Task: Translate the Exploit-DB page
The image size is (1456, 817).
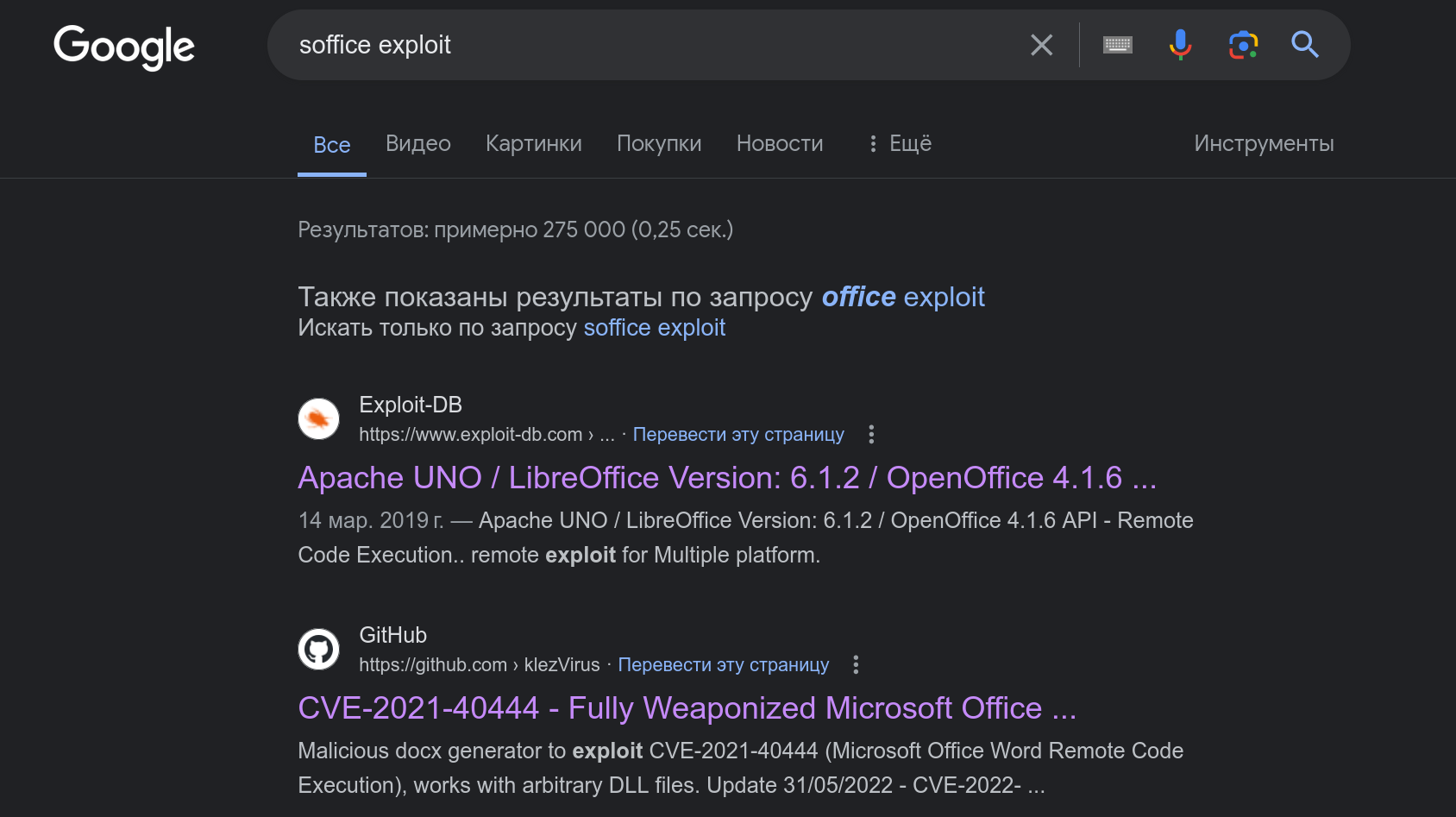Action: point(739,435)
